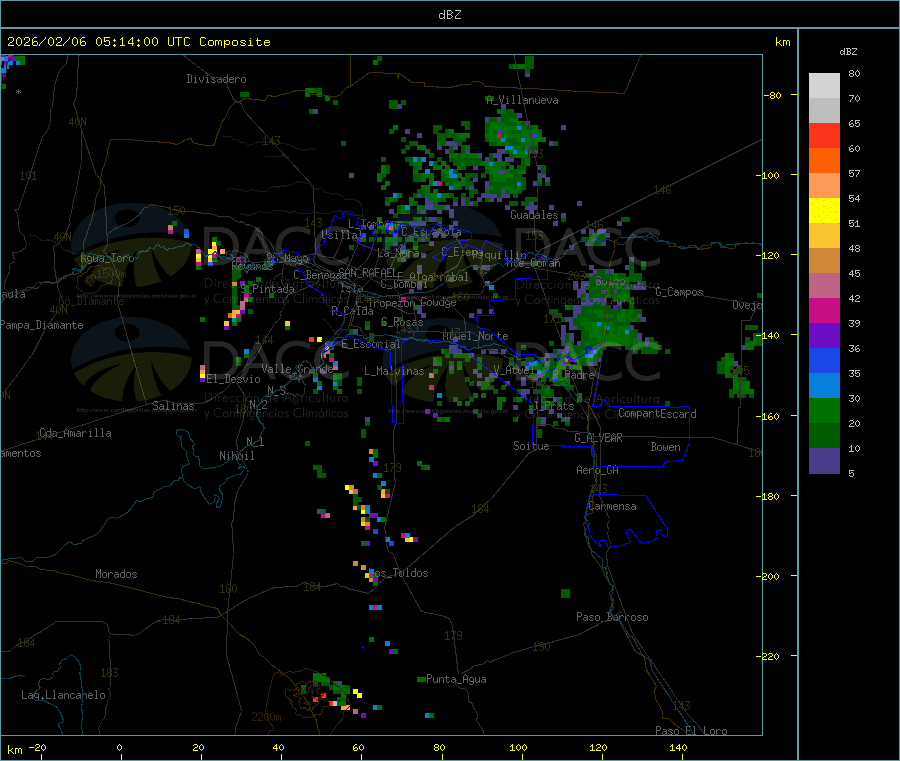900x761 pixels.
Task: Click the orange 57-60 dBZ legend swatch
Action: coord(824,161)
